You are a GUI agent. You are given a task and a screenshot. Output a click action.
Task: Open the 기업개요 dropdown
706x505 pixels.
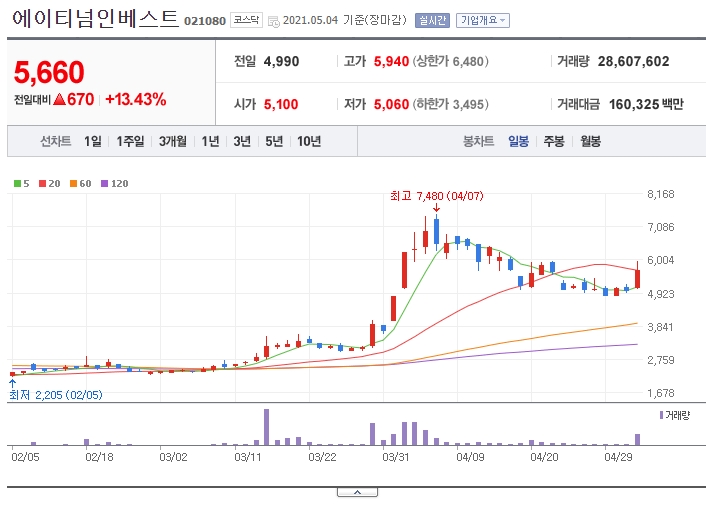click(x=483, y=20)
